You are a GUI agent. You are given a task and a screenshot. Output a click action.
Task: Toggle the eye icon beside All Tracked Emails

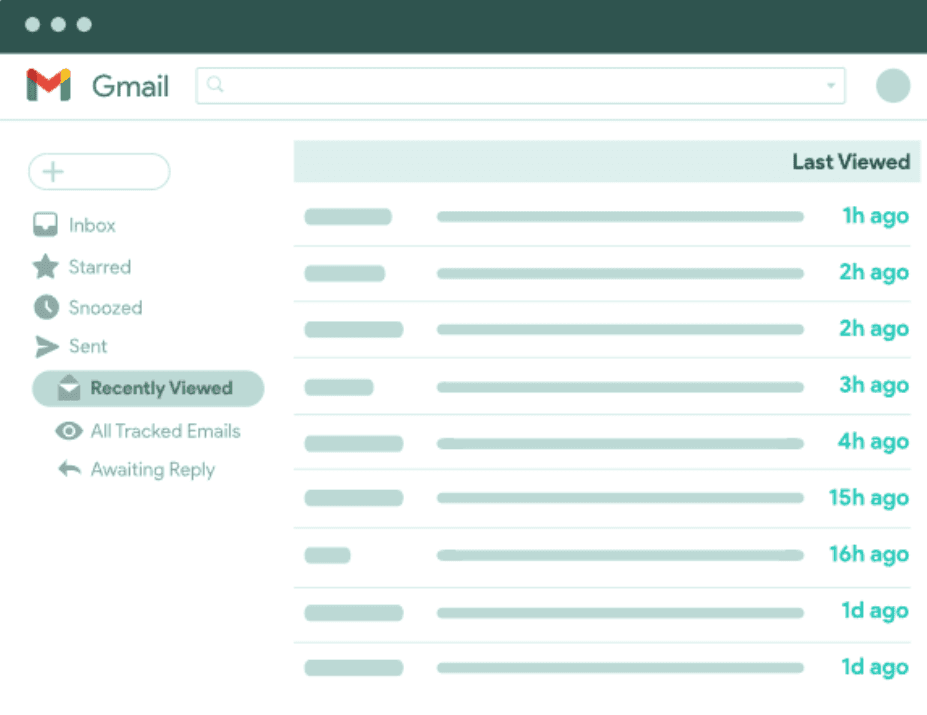68,431
